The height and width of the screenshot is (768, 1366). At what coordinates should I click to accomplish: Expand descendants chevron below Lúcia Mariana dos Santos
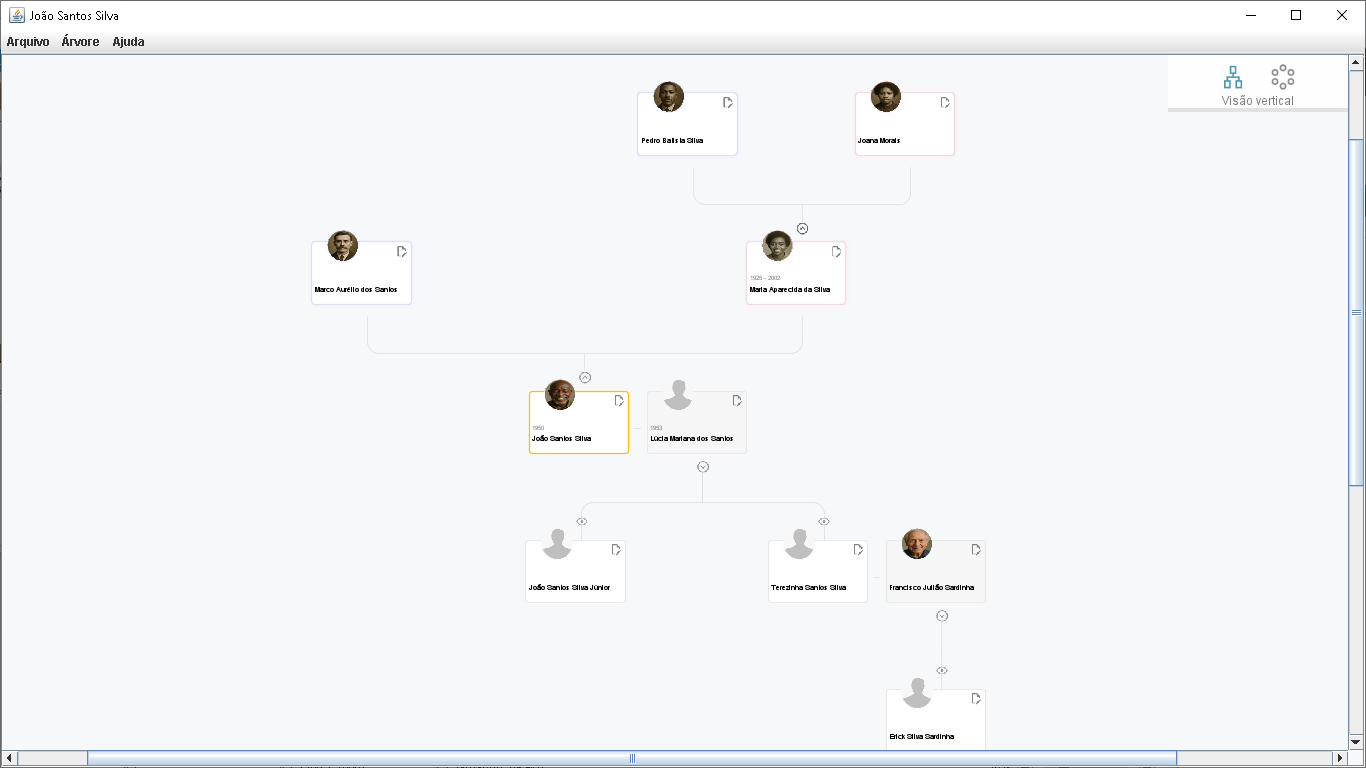pos(703,464)
